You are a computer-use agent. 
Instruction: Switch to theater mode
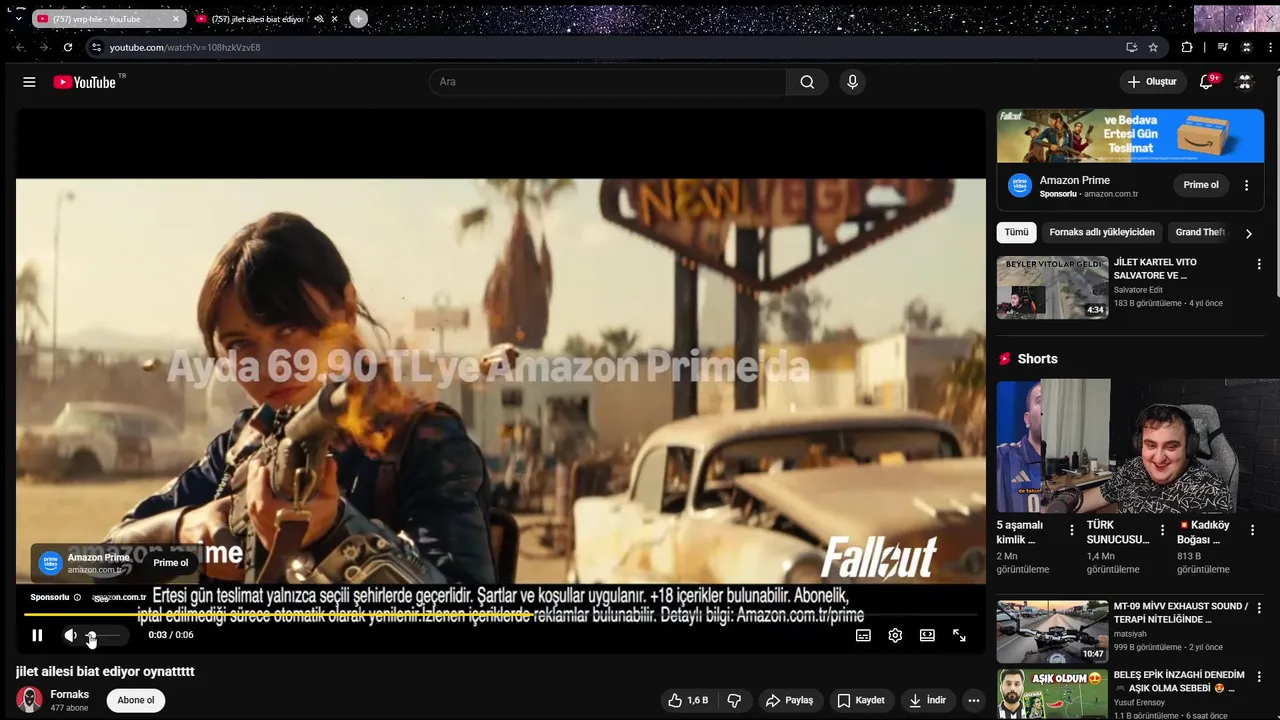coord(927,635)
